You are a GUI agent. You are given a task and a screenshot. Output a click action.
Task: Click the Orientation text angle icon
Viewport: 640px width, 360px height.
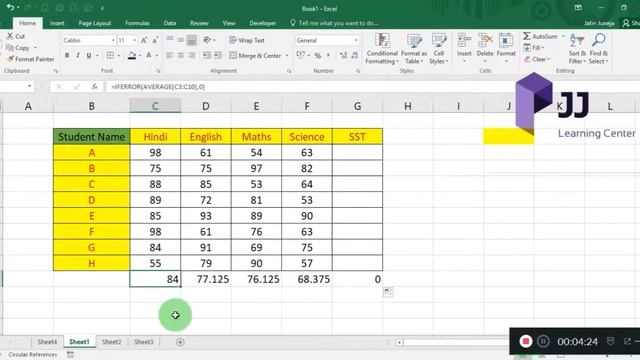(x=207, y=40)
